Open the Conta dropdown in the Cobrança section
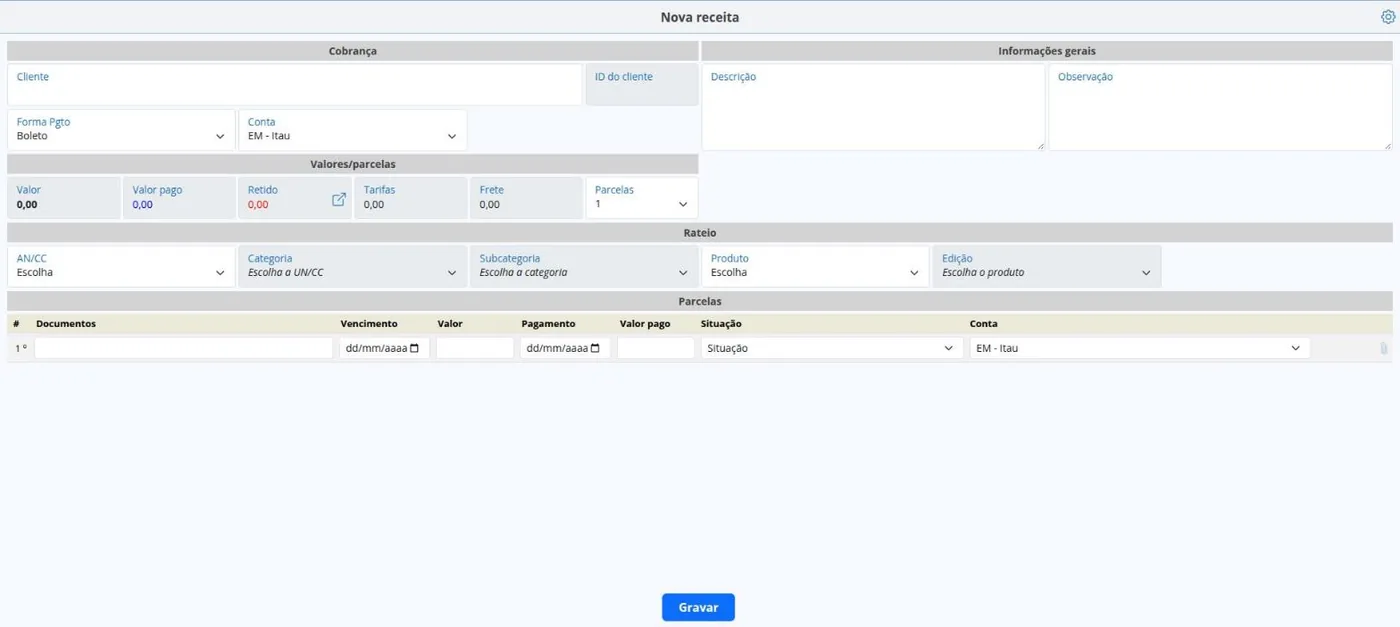This screenshot has height=627, width=1400. (x=352, y=130)
